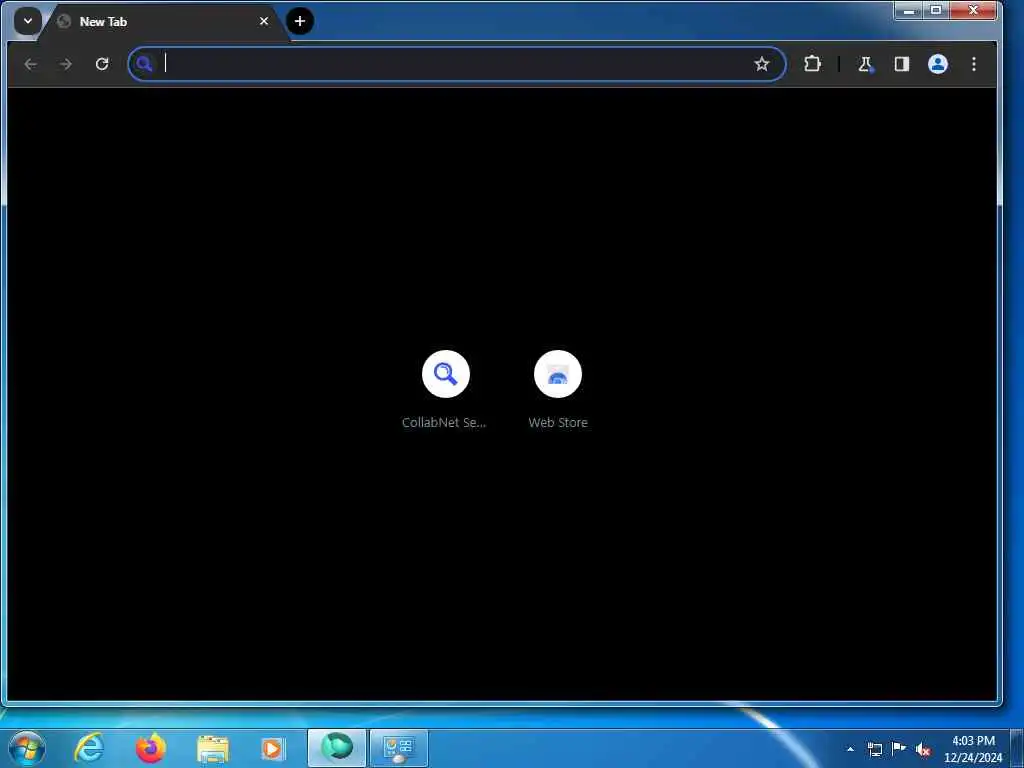The width and height of the screenshot is (1024, 768).
Task: Open Windows Explorer from taskbar
Action: [212, 748]
